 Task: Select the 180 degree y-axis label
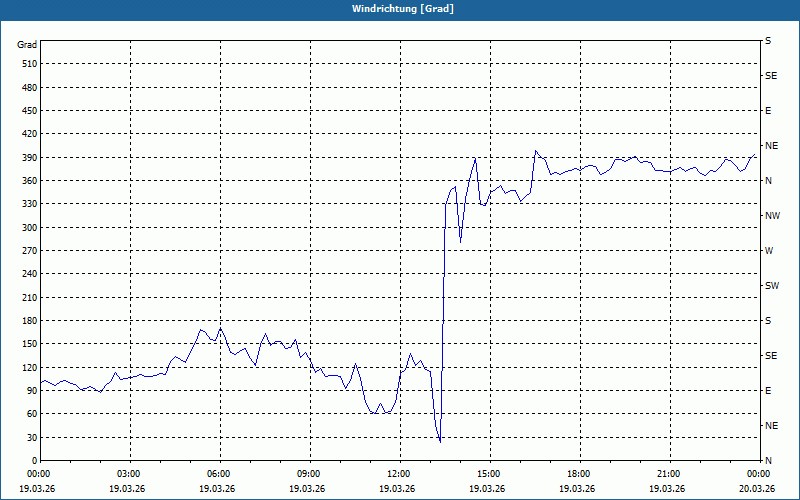28,321
